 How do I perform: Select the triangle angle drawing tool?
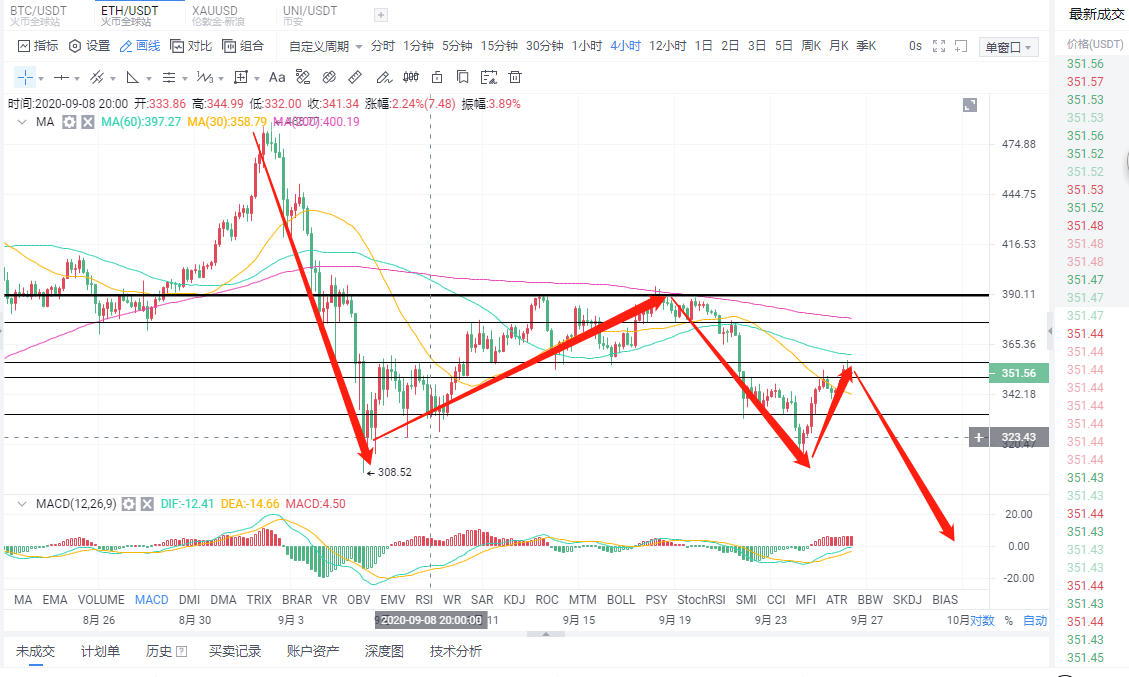tap(132, 77)
